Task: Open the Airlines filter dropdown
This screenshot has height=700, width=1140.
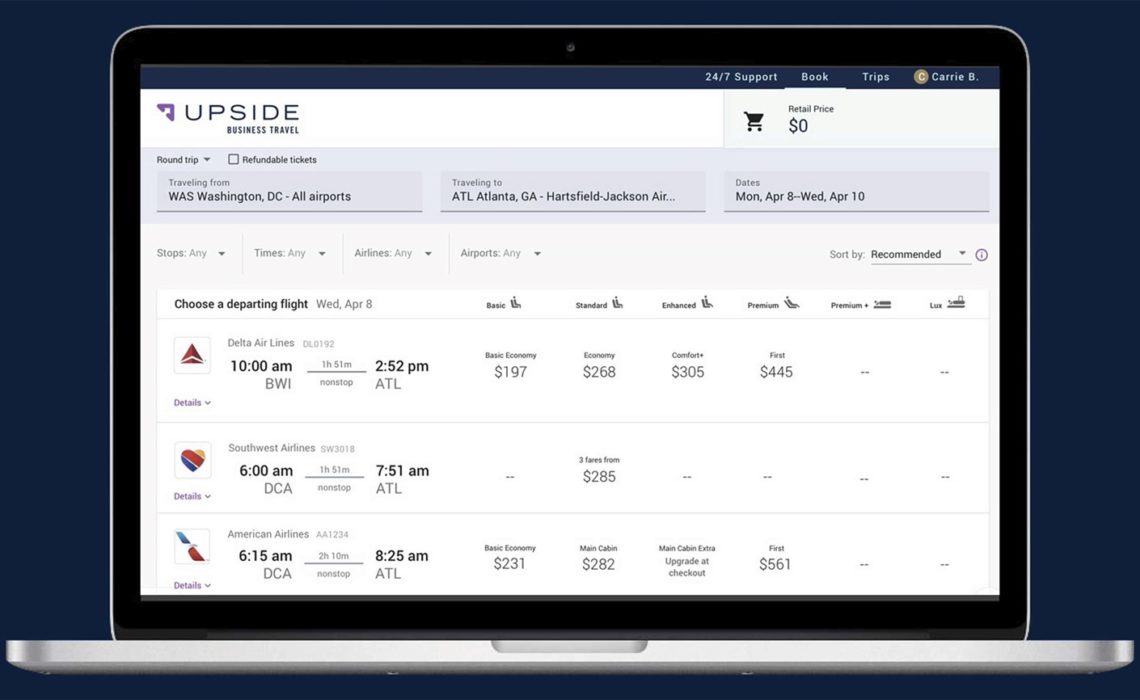Action: (x=393, y=253)
